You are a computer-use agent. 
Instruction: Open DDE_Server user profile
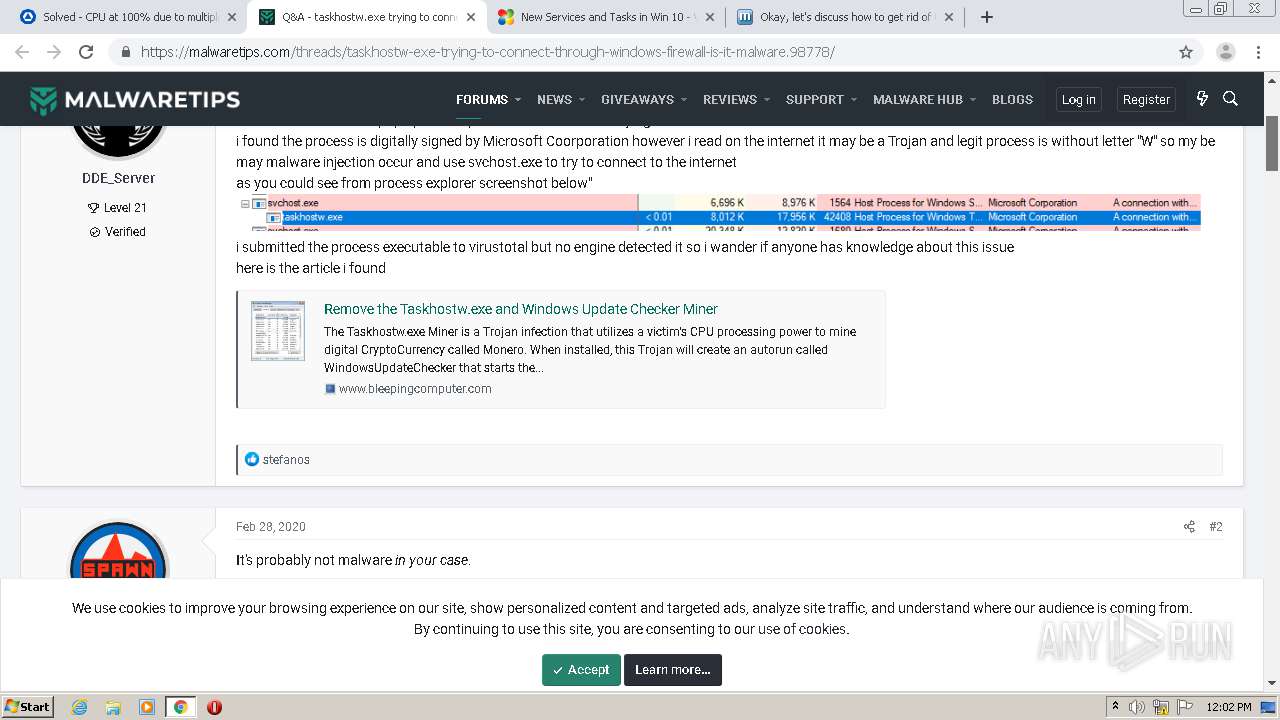pos(118,178)
